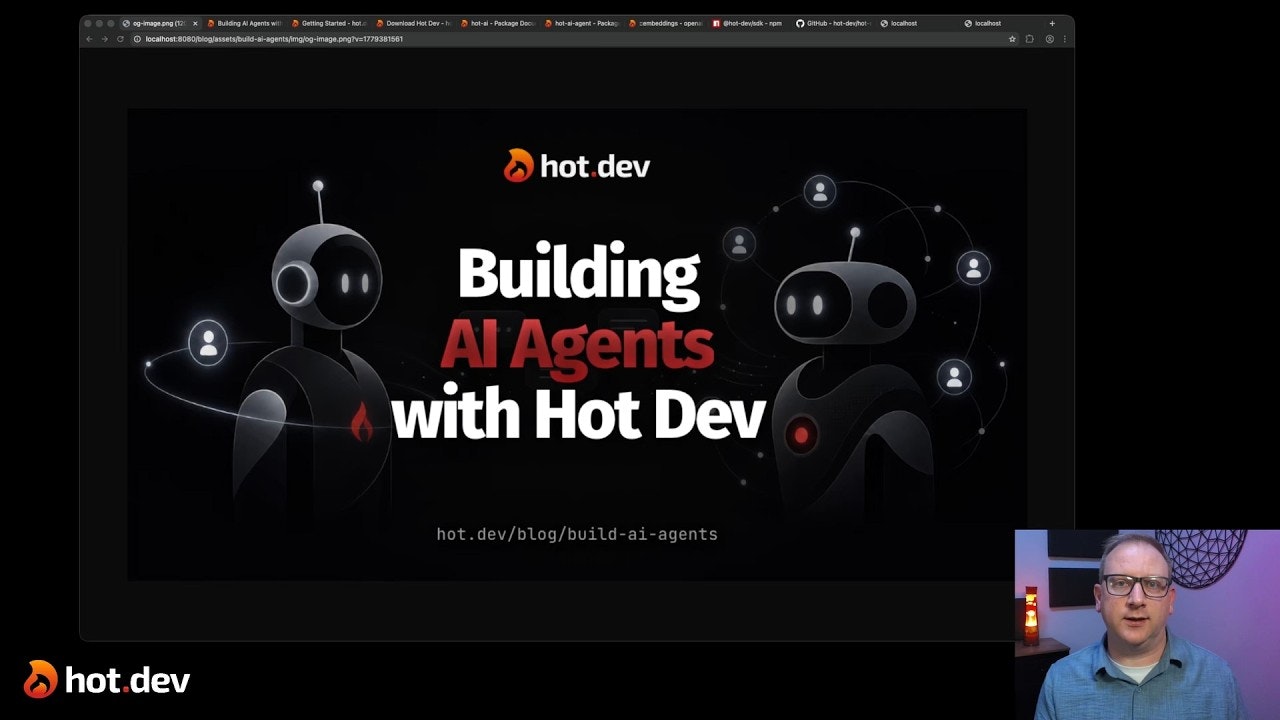Click the Building AI Agents og image
Image resolution: width=1280 pixels, height=720 pixels.
pos(577,344)
